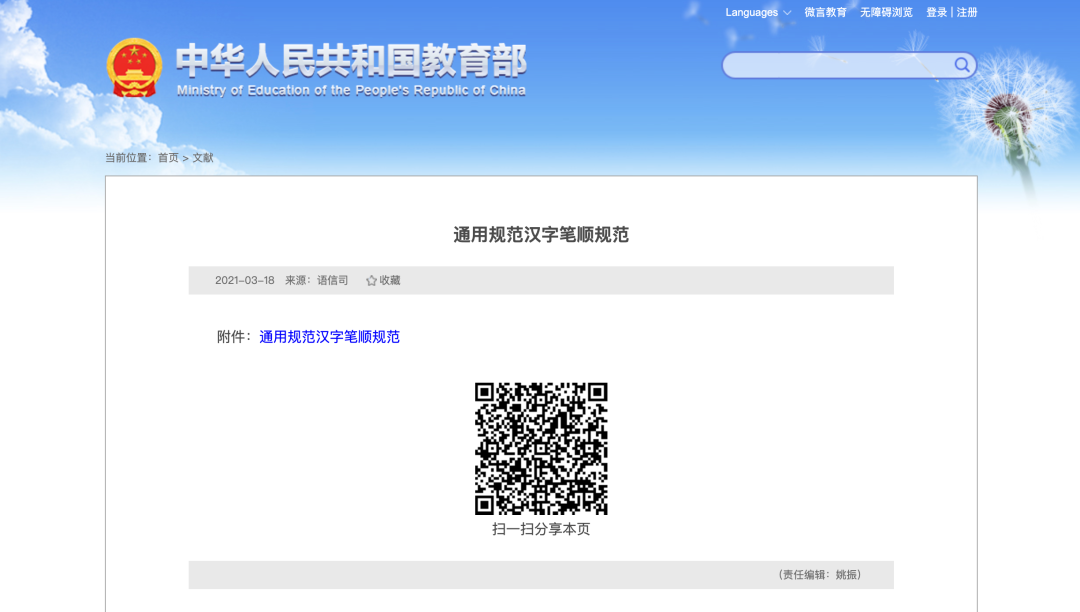Click the date 2021-03-18
Viewport: 1080px width, 612px height.
pyautogui.click(x=245, y=280)
